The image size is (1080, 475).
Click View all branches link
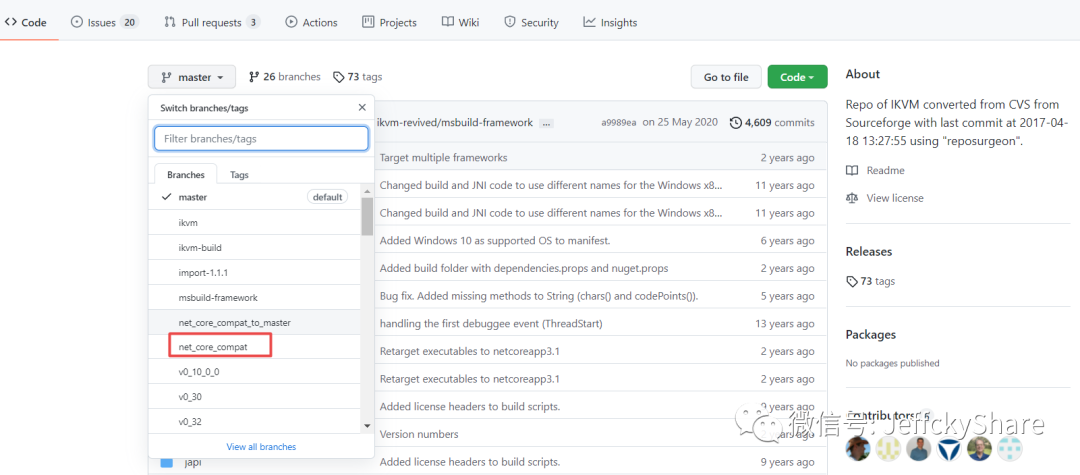pyautogui.click(x=261, y=447)
